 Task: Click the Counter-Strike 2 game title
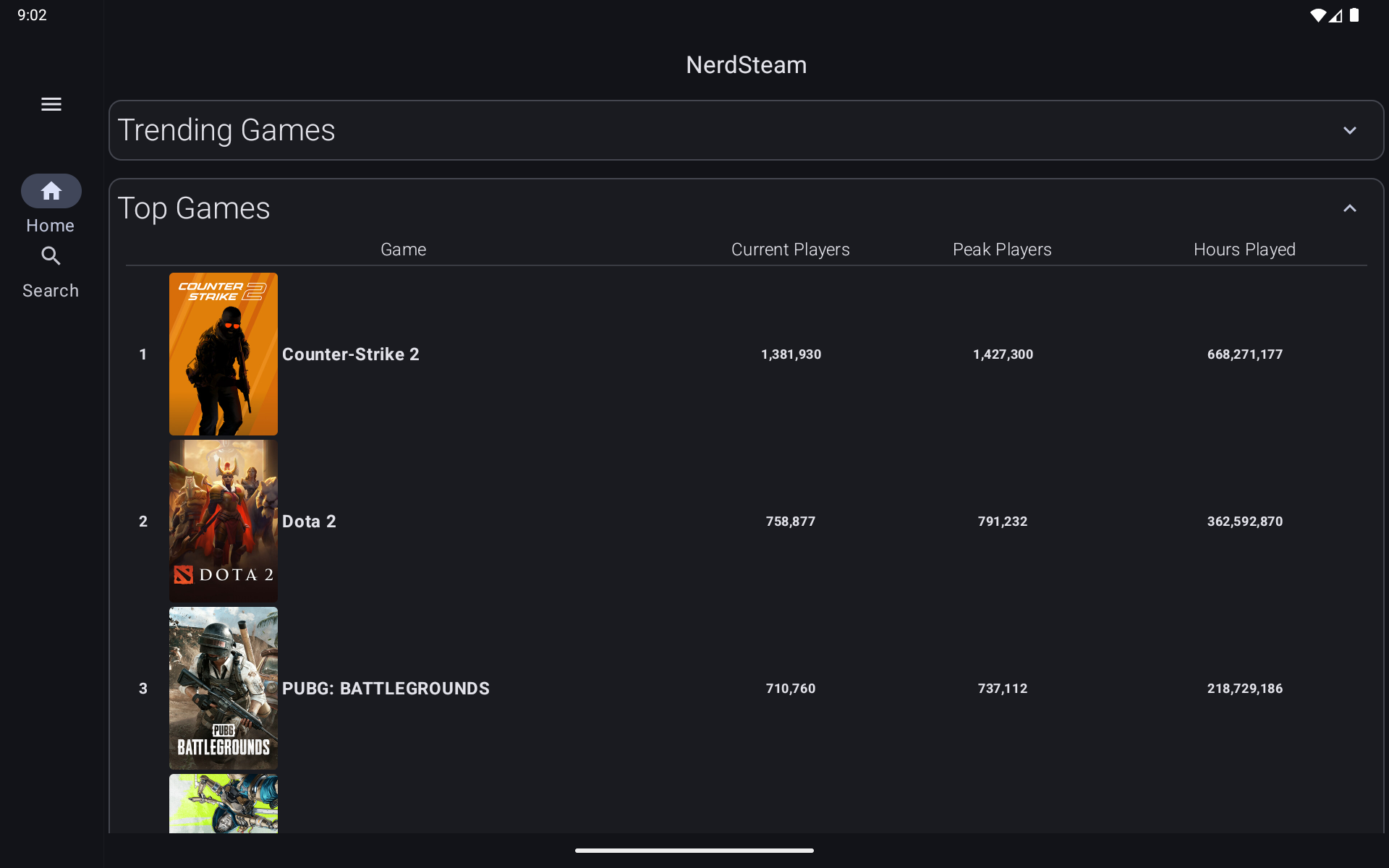[x=350, y=354]
